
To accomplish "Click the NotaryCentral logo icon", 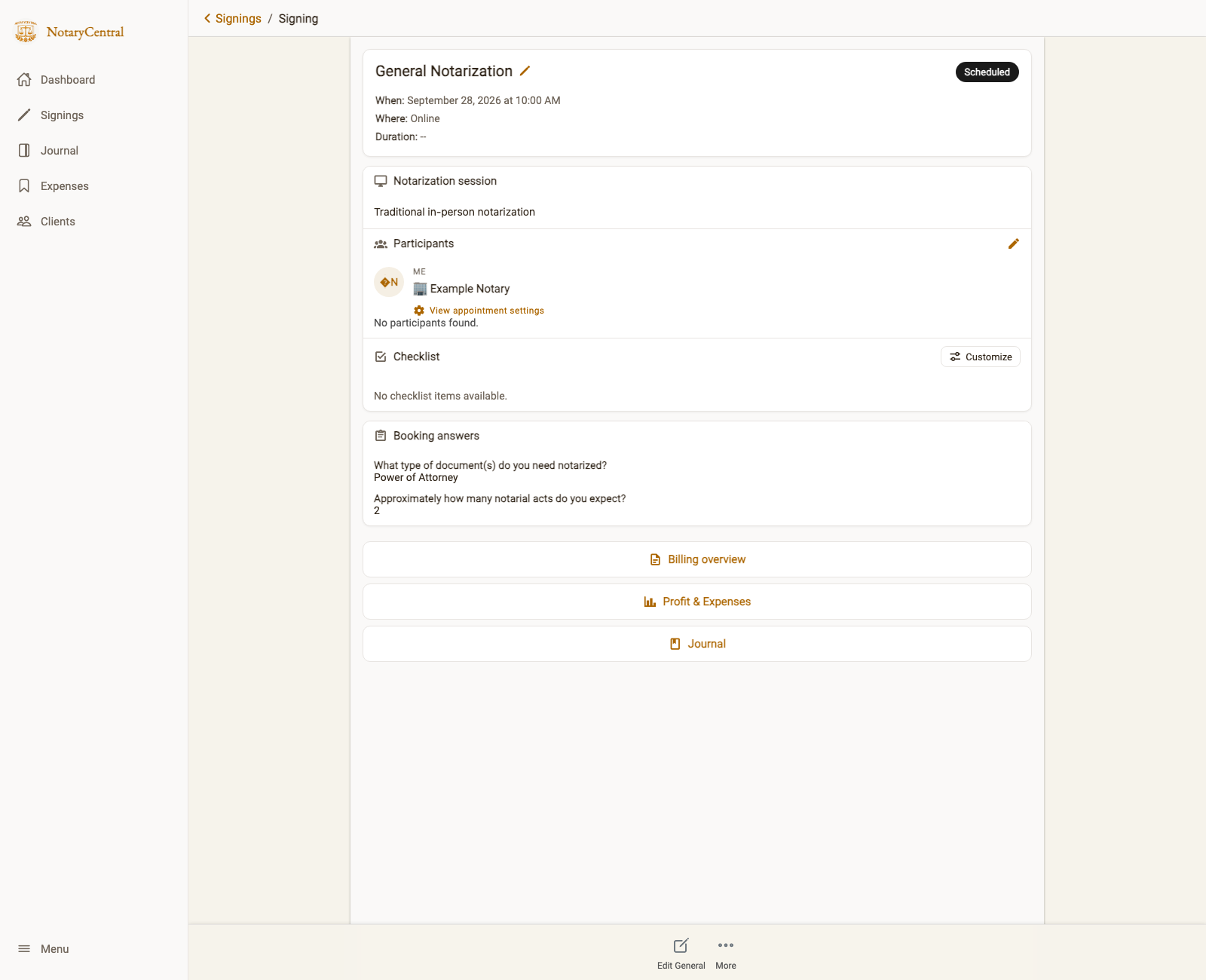I will 26,32.
